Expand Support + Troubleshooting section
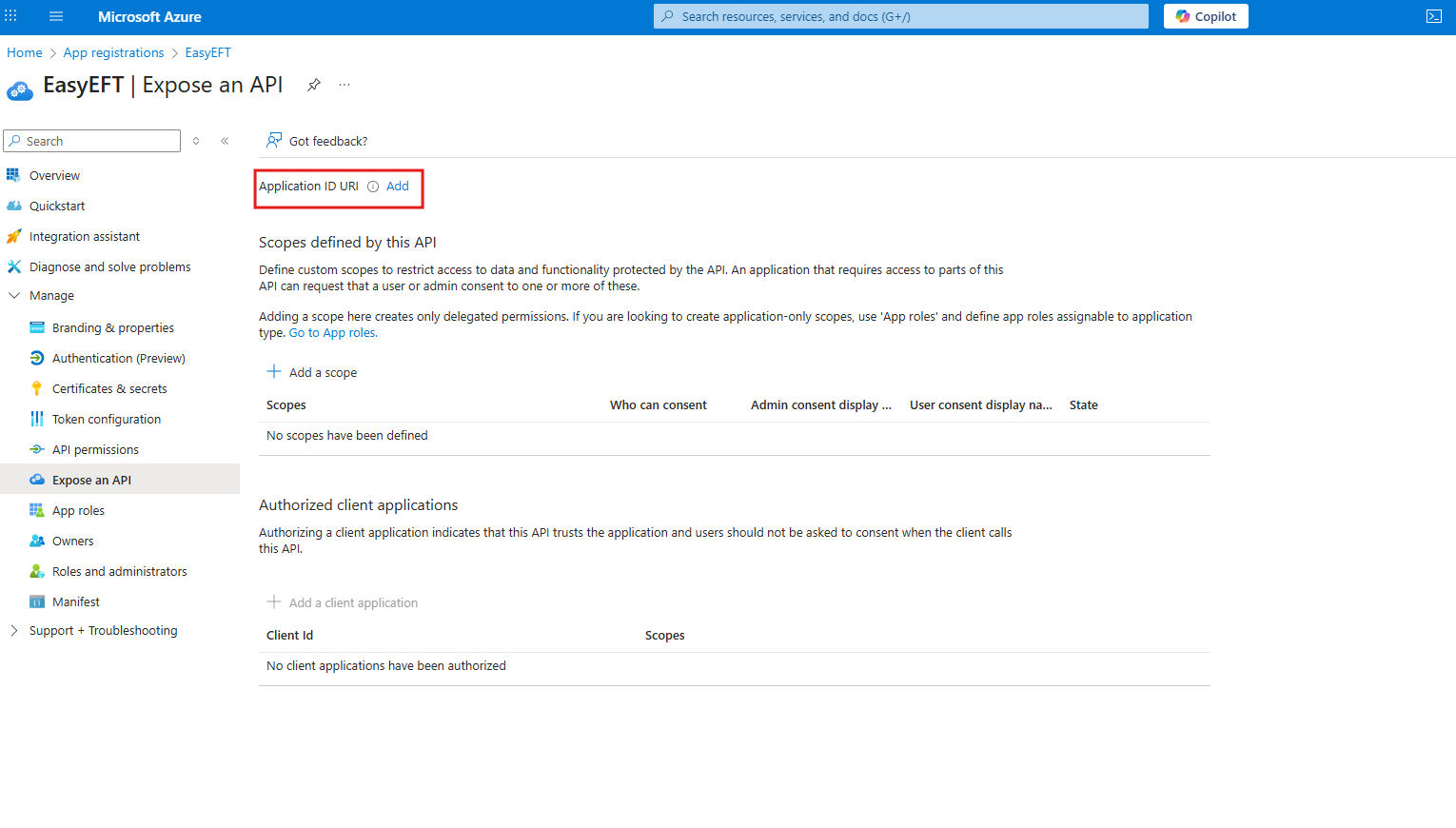The height and width of the screenshot is (828, 1456). click(x=14, y=631)
